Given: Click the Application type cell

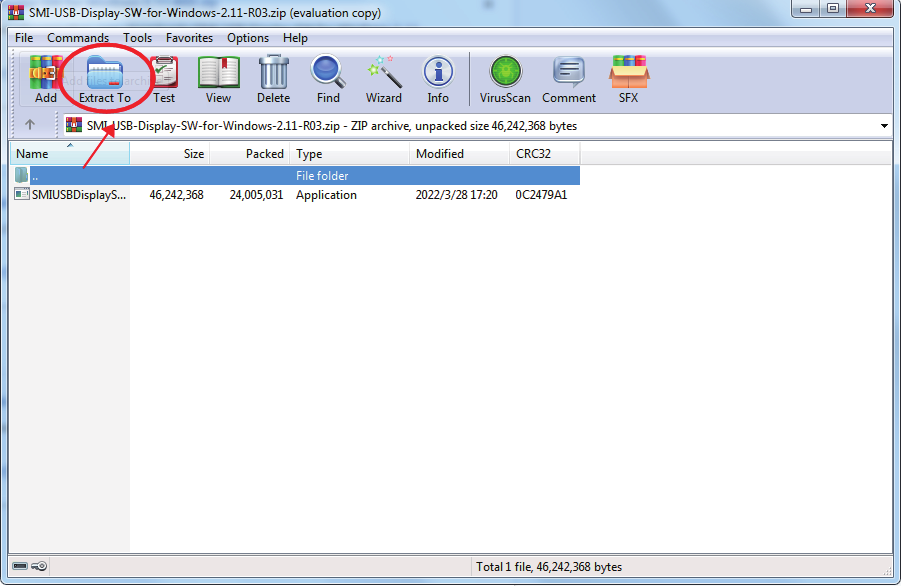Looking at the screenshot, I should pyautogui.click(x=326, y=195).
